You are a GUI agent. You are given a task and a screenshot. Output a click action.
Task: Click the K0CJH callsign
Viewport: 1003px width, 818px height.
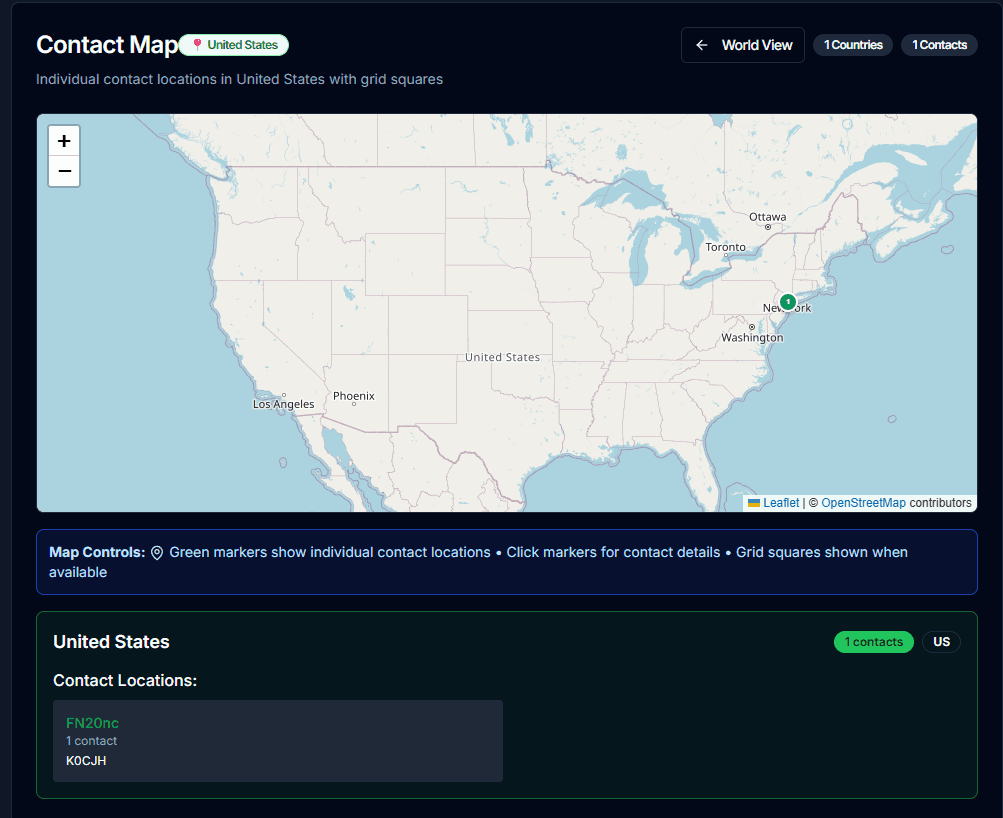tap(86, 760)
